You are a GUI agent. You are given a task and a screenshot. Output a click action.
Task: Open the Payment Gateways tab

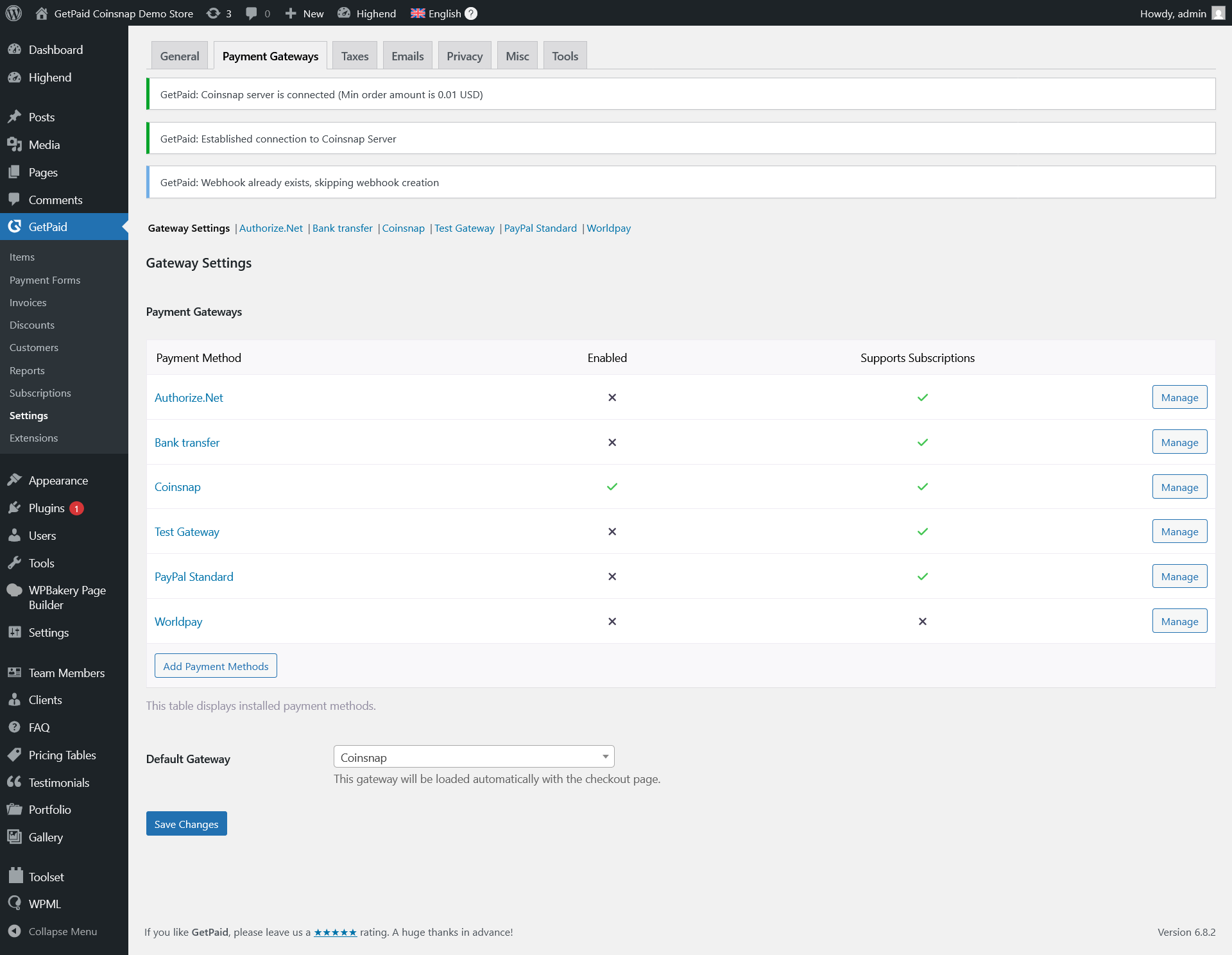click(x=270, y=56)
